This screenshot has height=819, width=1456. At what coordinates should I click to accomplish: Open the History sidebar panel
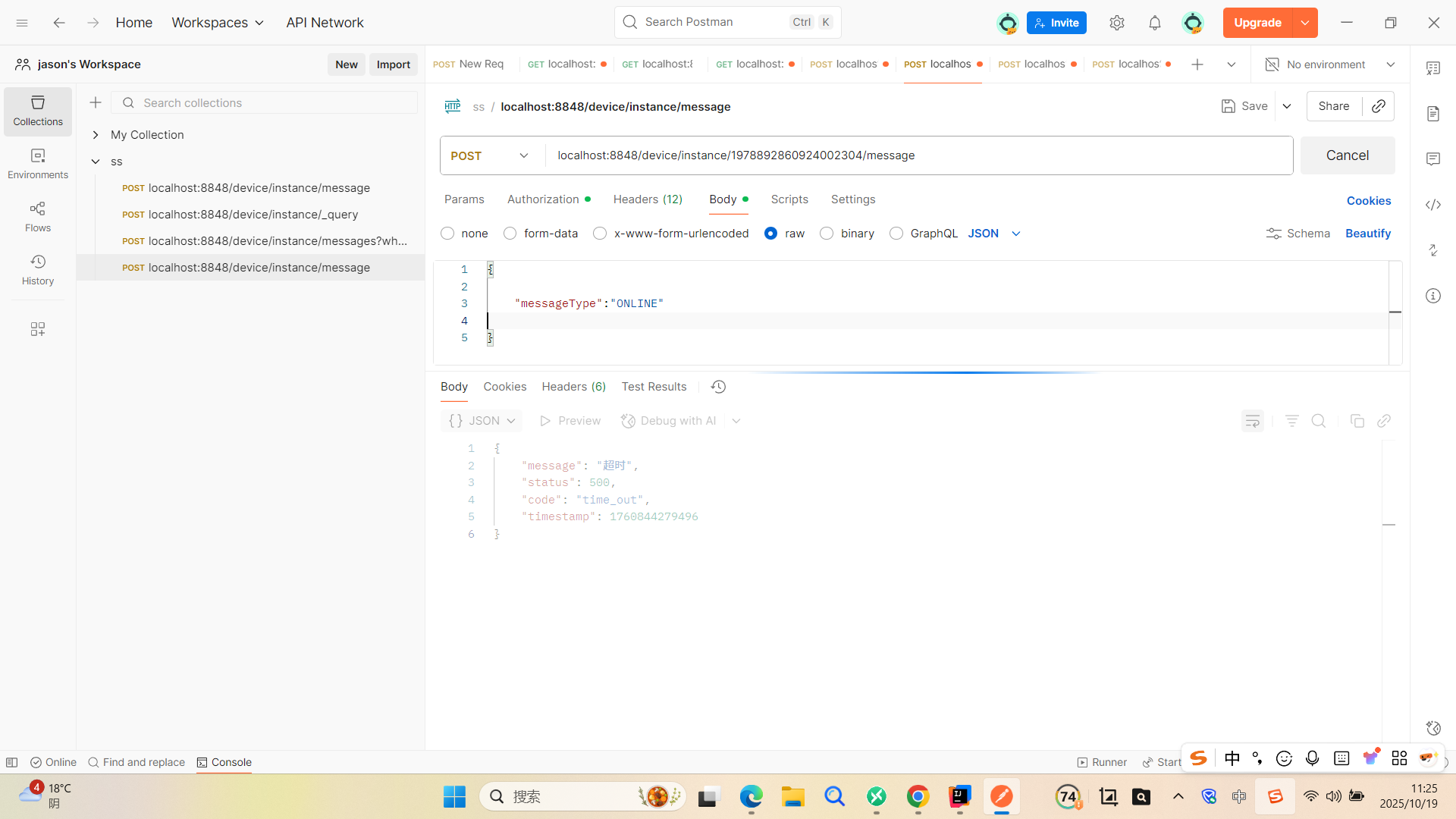coord(38,269)
